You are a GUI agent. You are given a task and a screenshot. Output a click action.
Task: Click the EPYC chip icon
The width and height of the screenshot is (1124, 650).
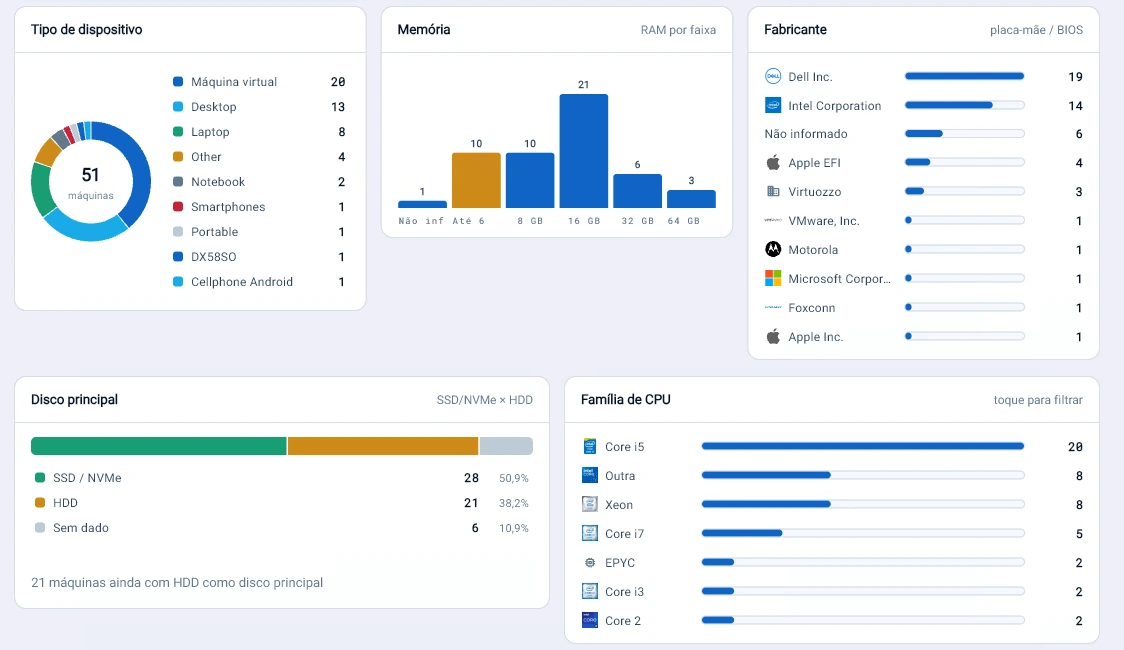point(589,563)
